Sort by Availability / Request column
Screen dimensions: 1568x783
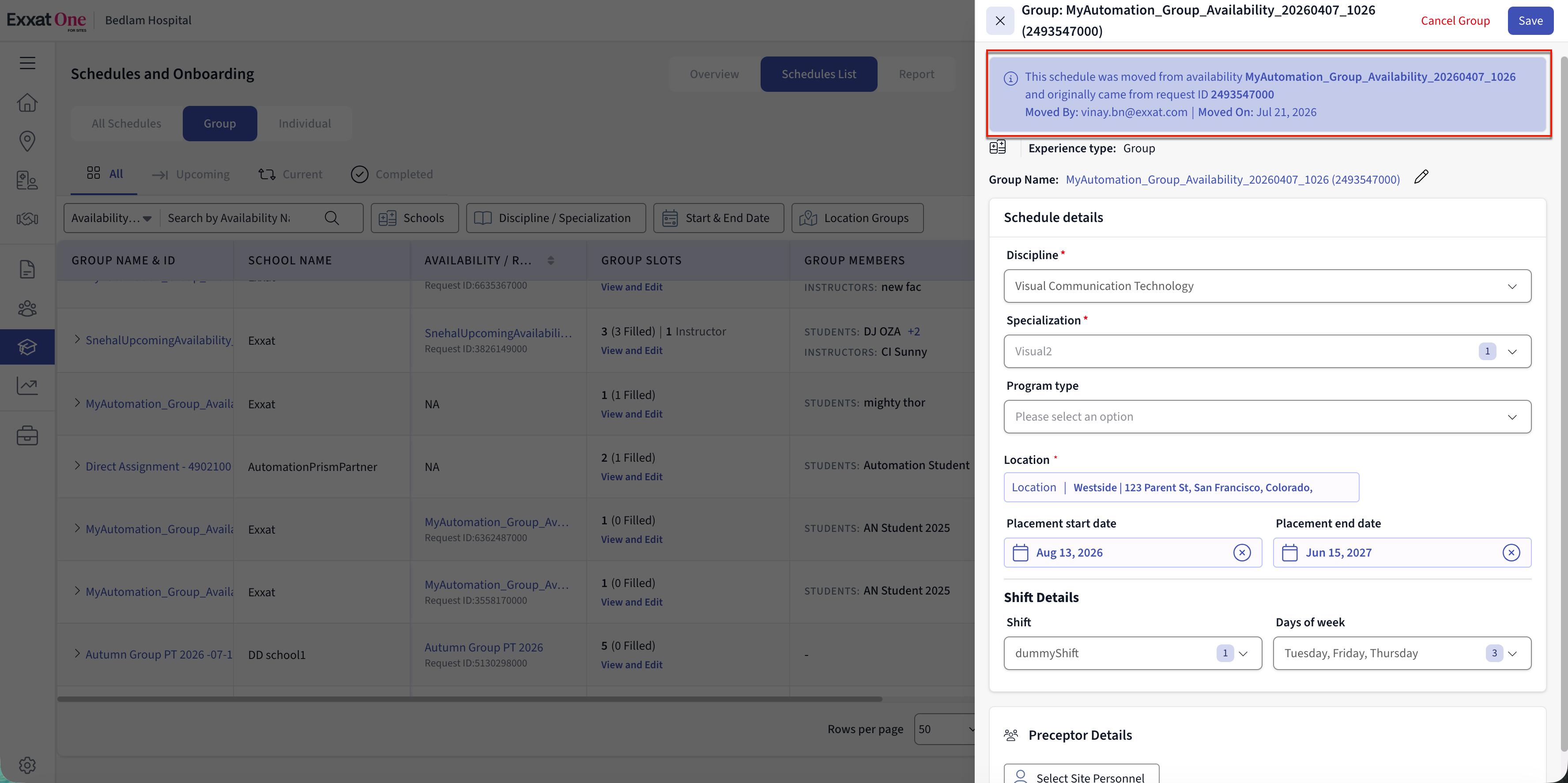click(551, 260)
